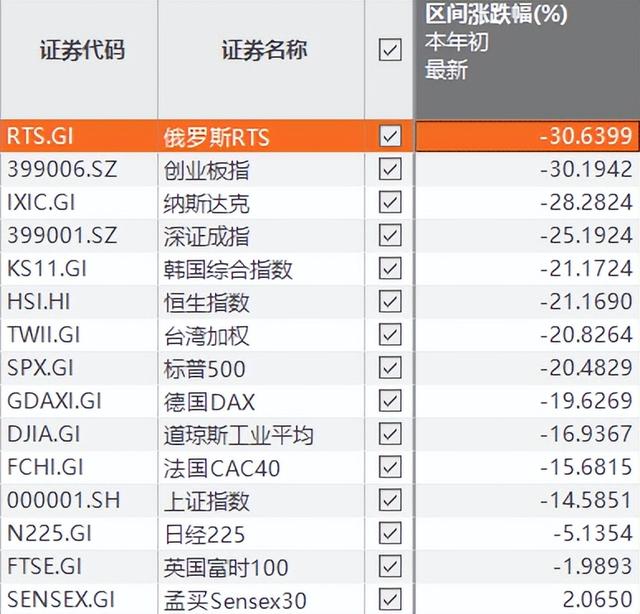640x614 pixels.
Task: Click the 孟买Sensex30 name cell
Action: tap(261, 599)
